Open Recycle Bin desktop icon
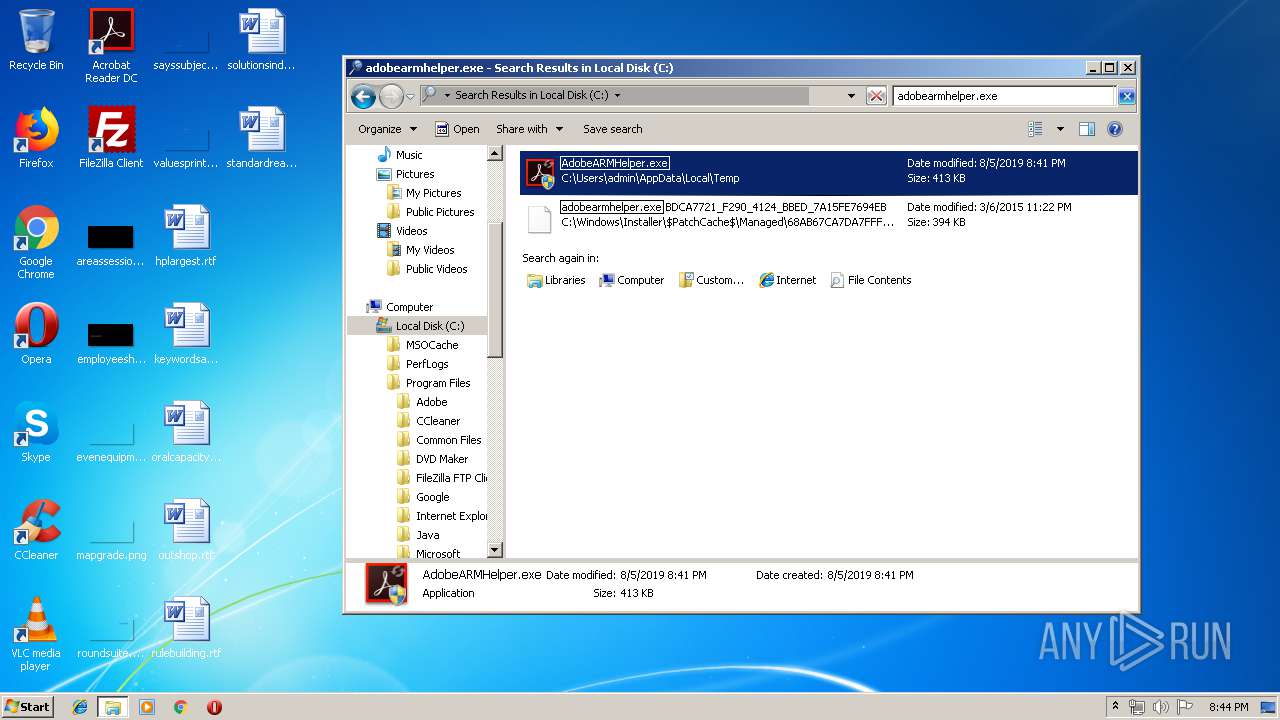 coord(36,40)
